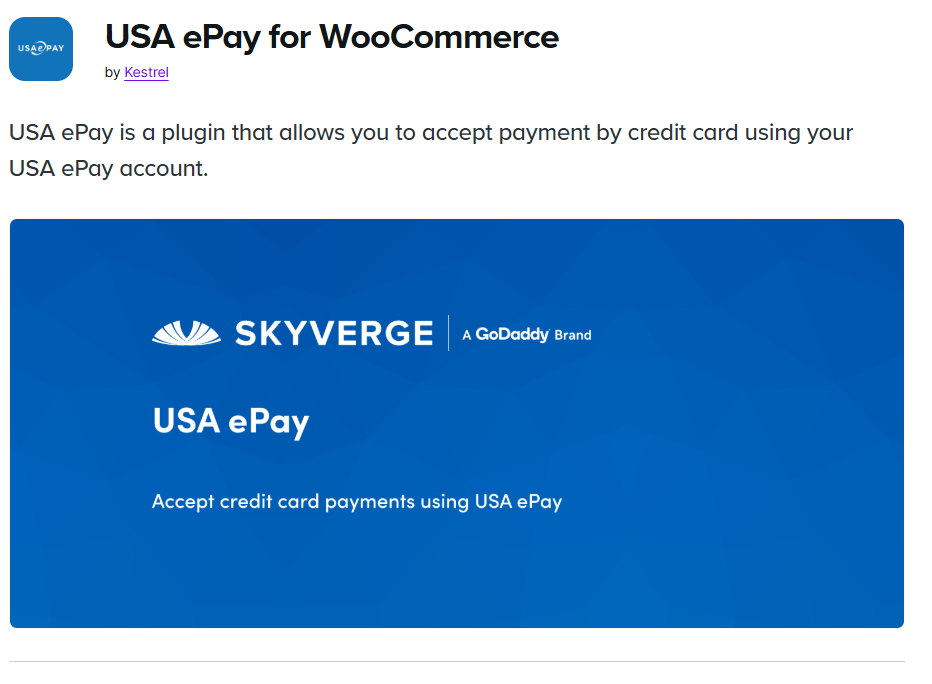Click the "by" label before Kestrel
This screenshot has height=684, width=932.
[x=112, y=73]
